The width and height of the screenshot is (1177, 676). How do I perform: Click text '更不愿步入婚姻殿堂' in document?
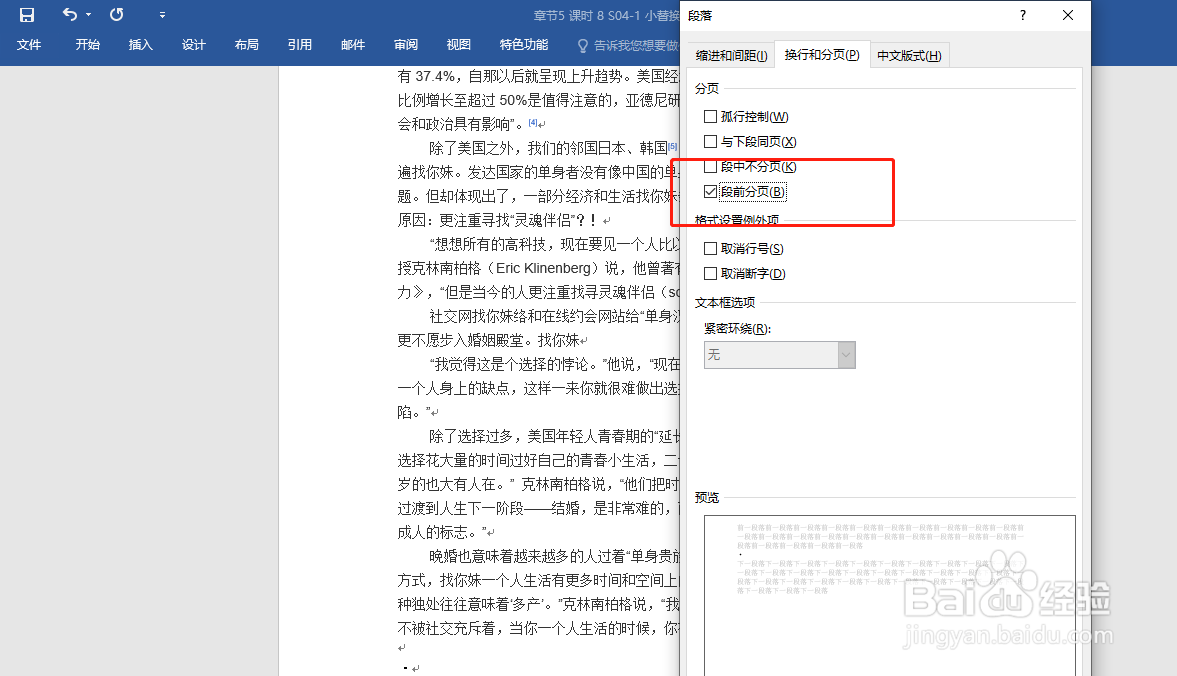(x=460, y=340)
